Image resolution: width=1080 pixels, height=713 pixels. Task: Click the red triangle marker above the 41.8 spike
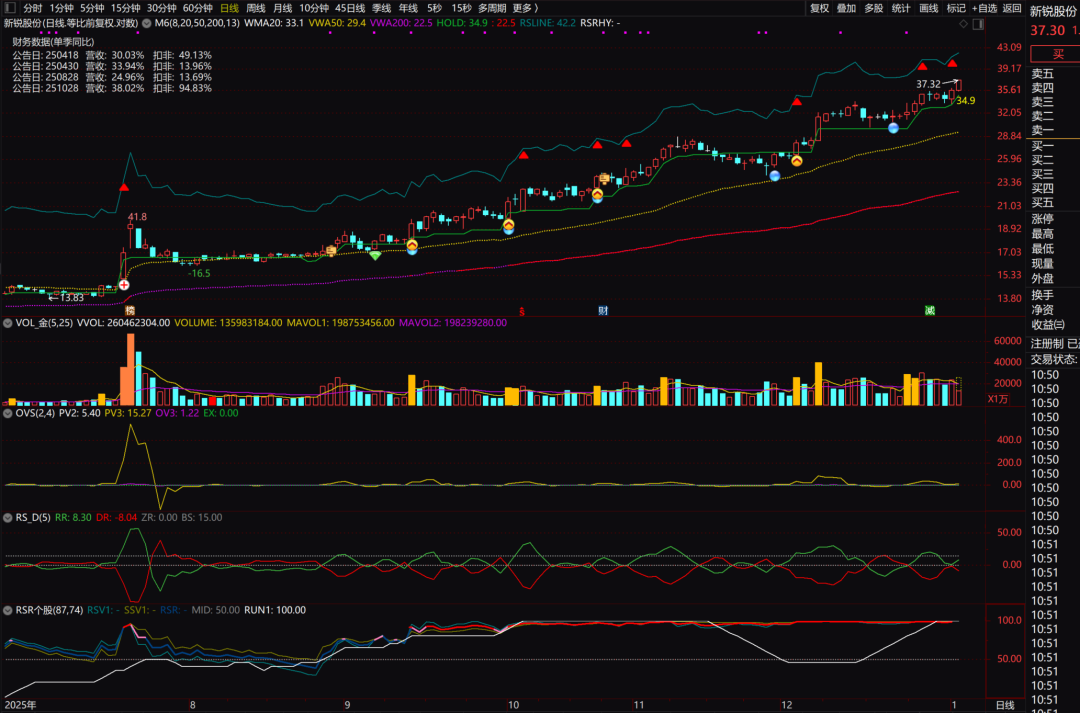[124, 187]
